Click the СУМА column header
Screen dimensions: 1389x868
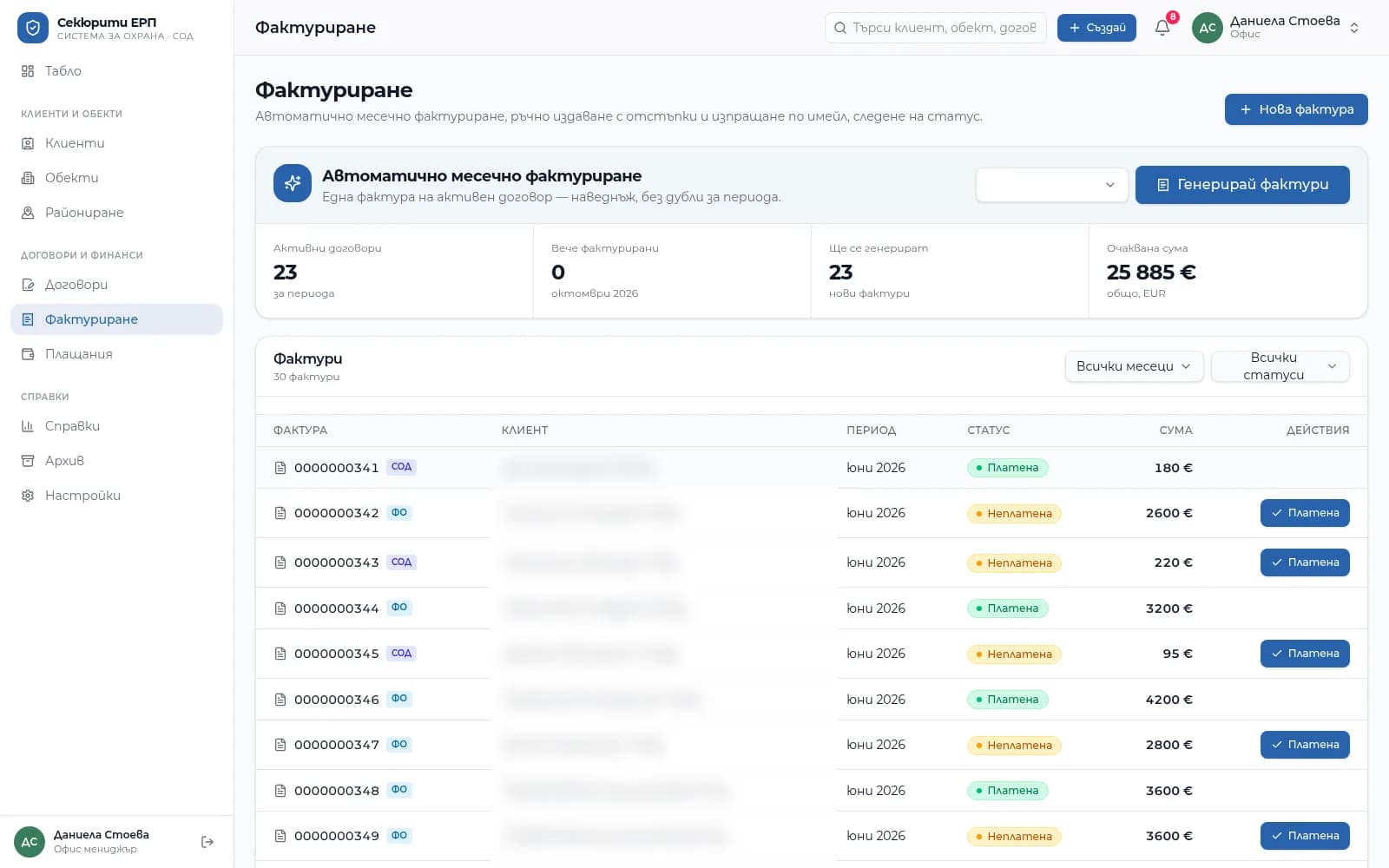pyautogui.click(x=1175, y=431)
